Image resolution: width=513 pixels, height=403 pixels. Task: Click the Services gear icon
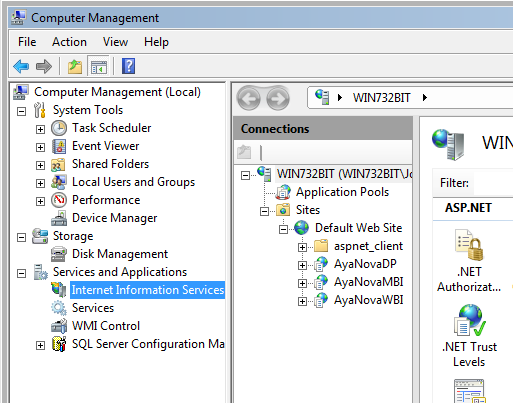[x=59, y=308]
